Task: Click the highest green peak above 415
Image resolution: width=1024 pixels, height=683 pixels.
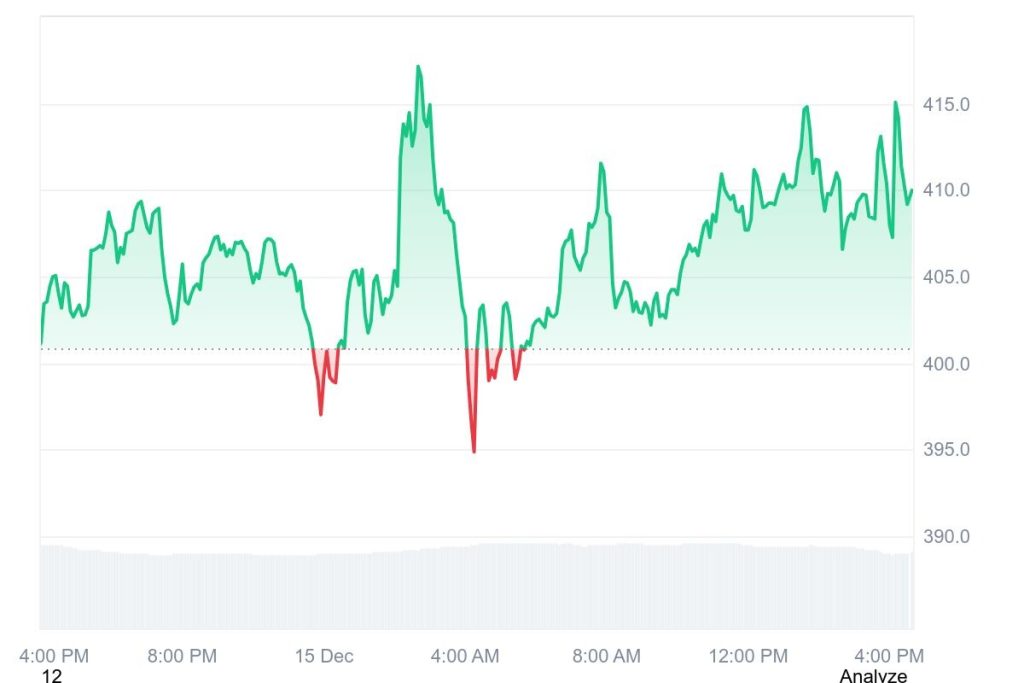Action: tap(418, 67)
